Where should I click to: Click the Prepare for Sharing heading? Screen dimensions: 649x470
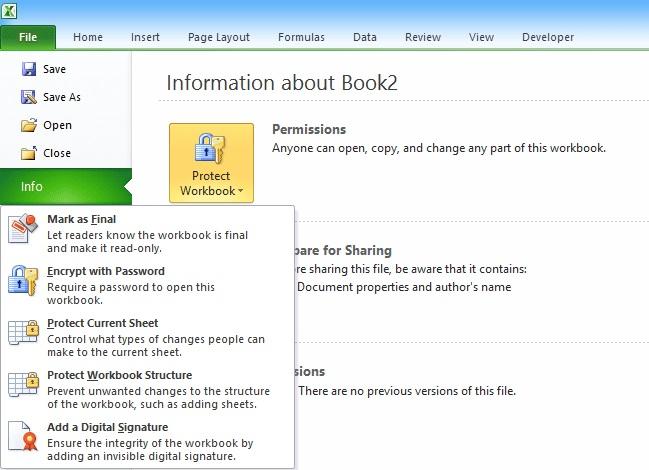click(343, 251)
